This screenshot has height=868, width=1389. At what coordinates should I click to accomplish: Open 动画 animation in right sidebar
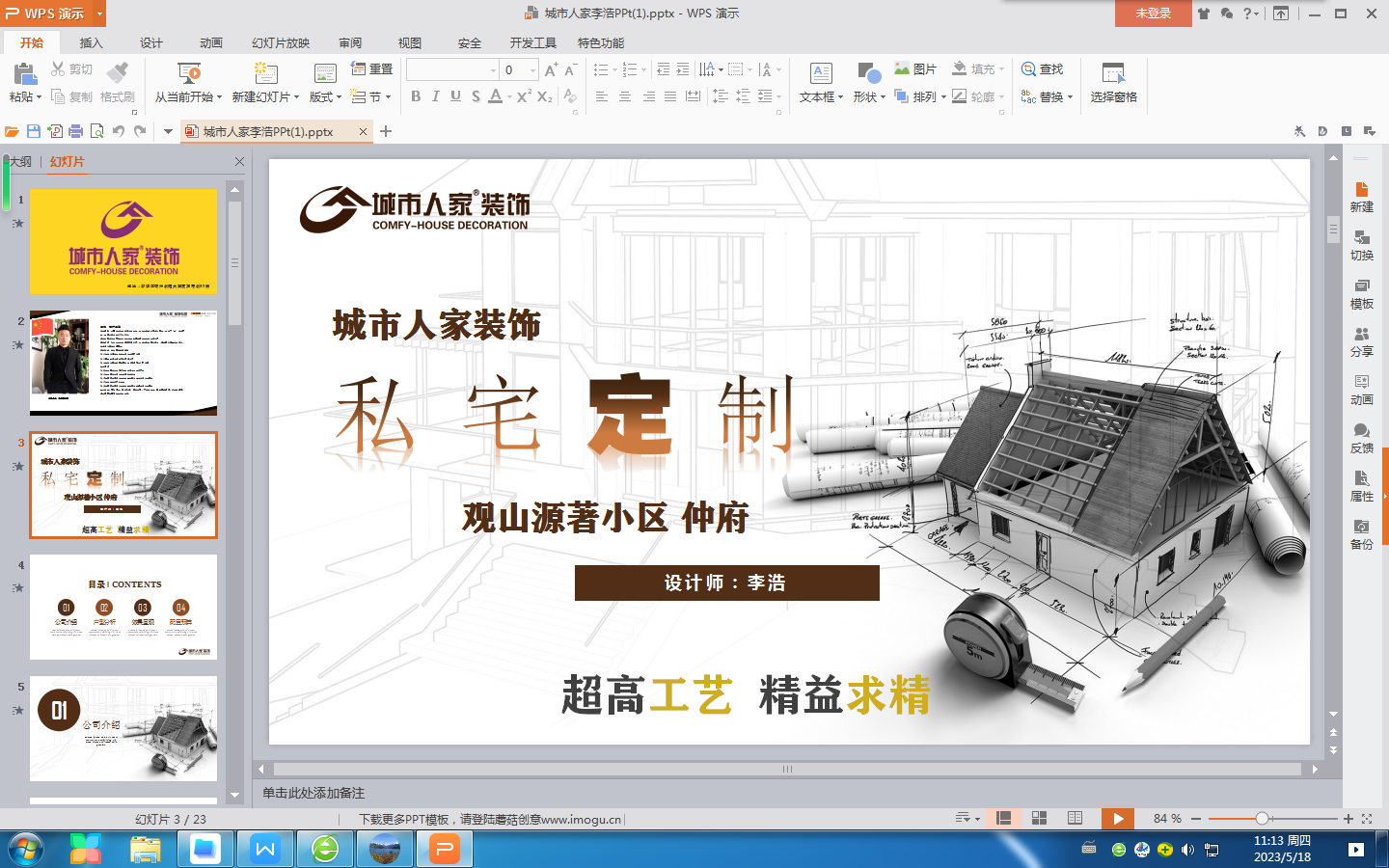(1361, 390)
